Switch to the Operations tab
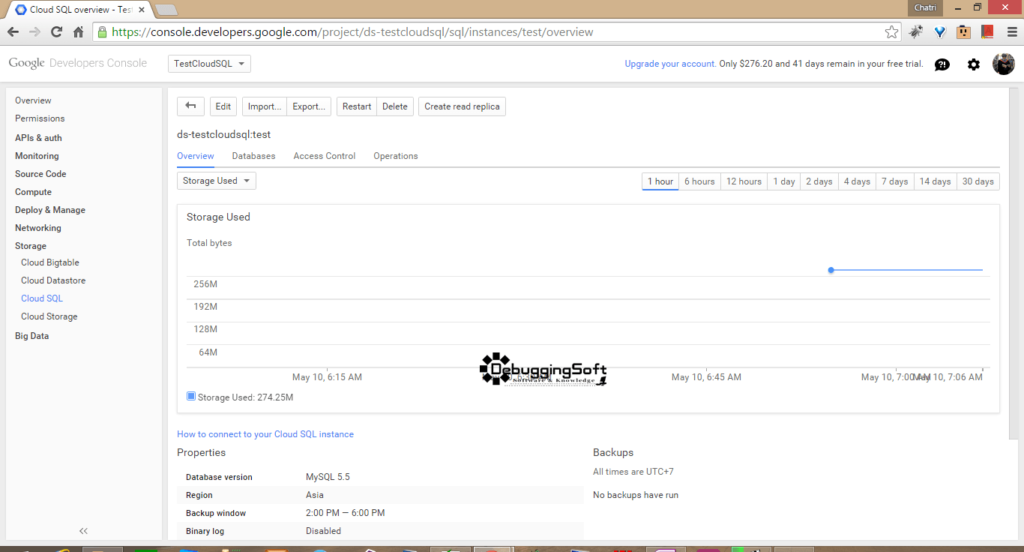Viewport: 1024px width, 552px height. point(396,156)
